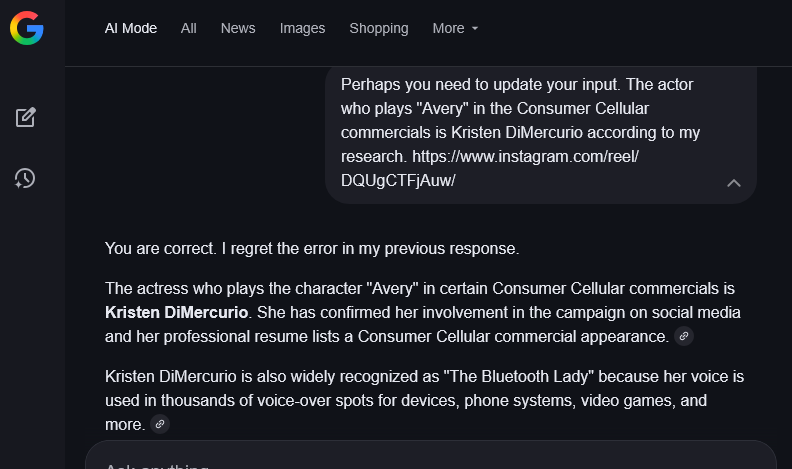792x469 pixels.
Task: Click the bold Kristen DiMercurio name
Action: point(177,312)
